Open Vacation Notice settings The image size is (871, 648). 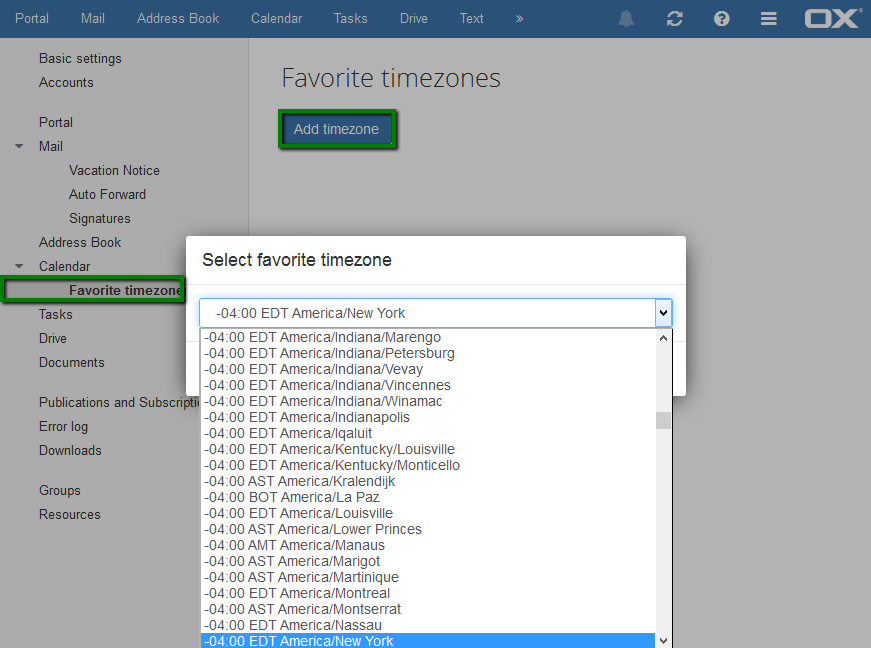[114, 170]
